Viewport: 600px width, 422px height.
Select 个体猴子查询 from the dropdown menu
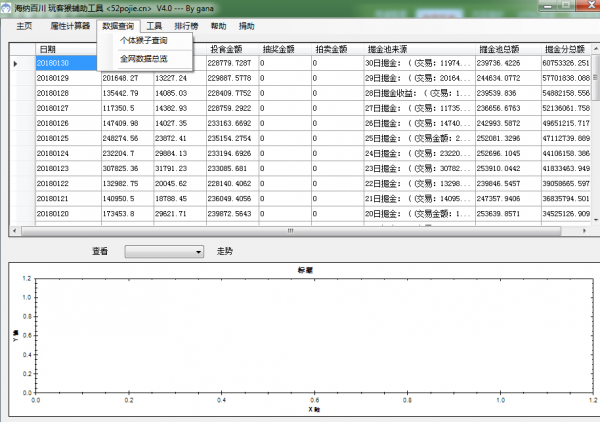tap(144, 41)
